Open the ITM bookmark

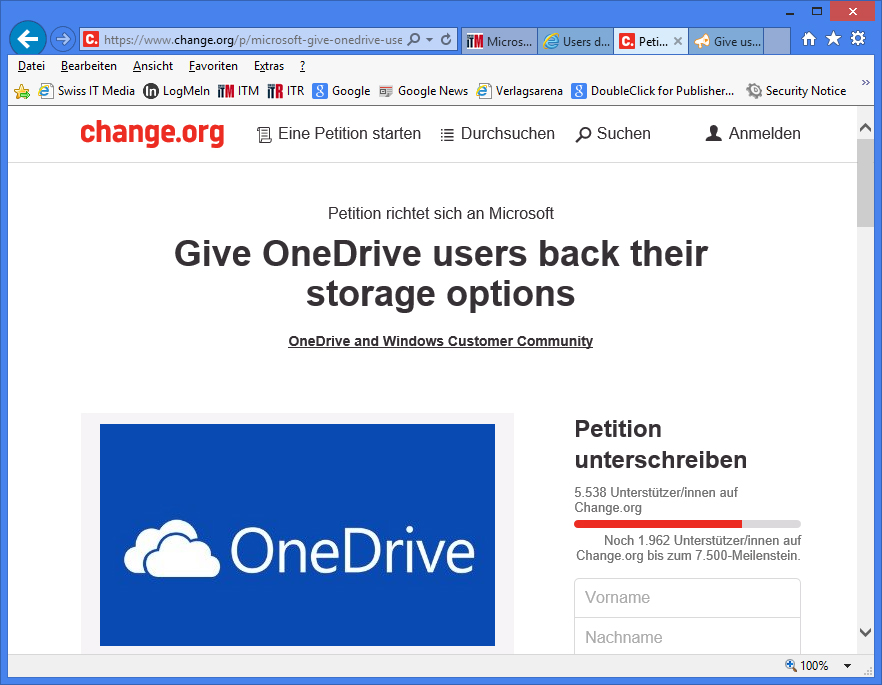238,91
